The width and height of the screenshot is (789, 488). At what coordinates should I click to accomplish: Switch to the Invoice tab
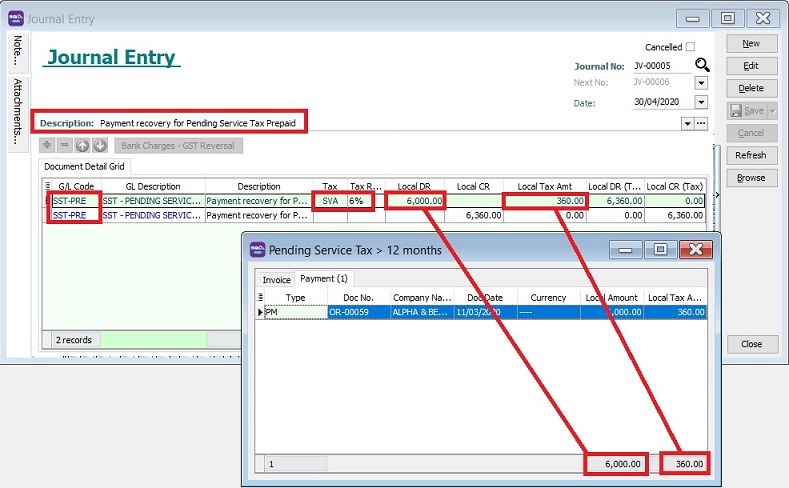pyautogui.click(x=276, y=280)
